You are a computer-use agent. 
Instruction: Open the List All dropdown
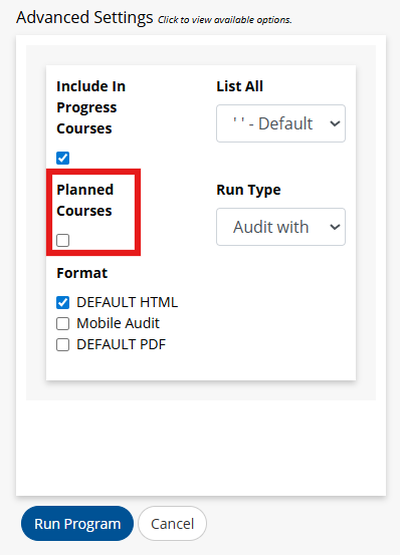coord(281,124)
